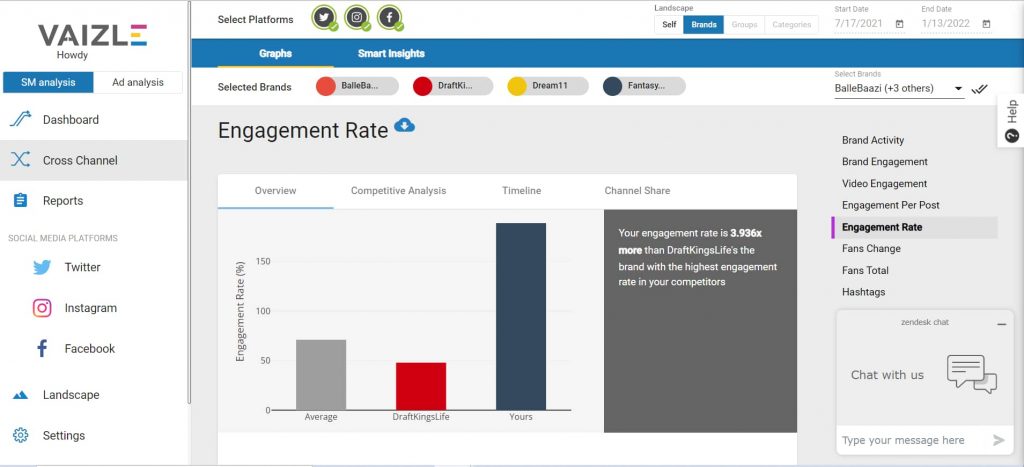Viewport: 1024px width, 467px height.
Task: Open the Help side tab
Action: click(x=1011, y=121)
